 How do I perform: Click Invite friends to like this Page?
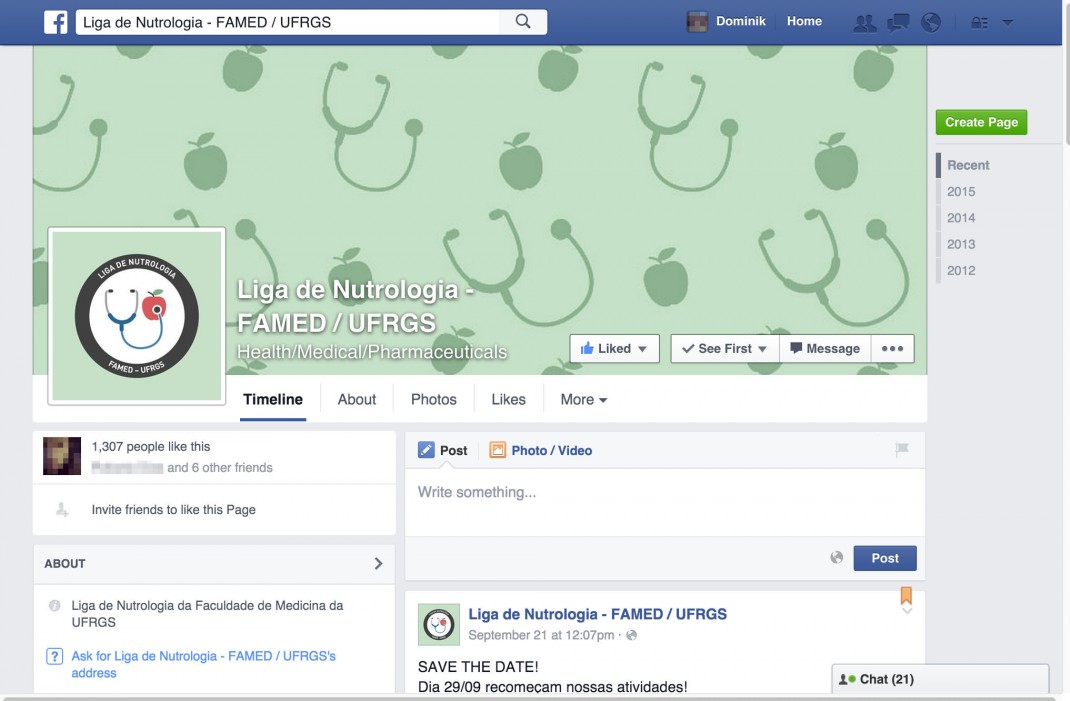pos(173,510)
